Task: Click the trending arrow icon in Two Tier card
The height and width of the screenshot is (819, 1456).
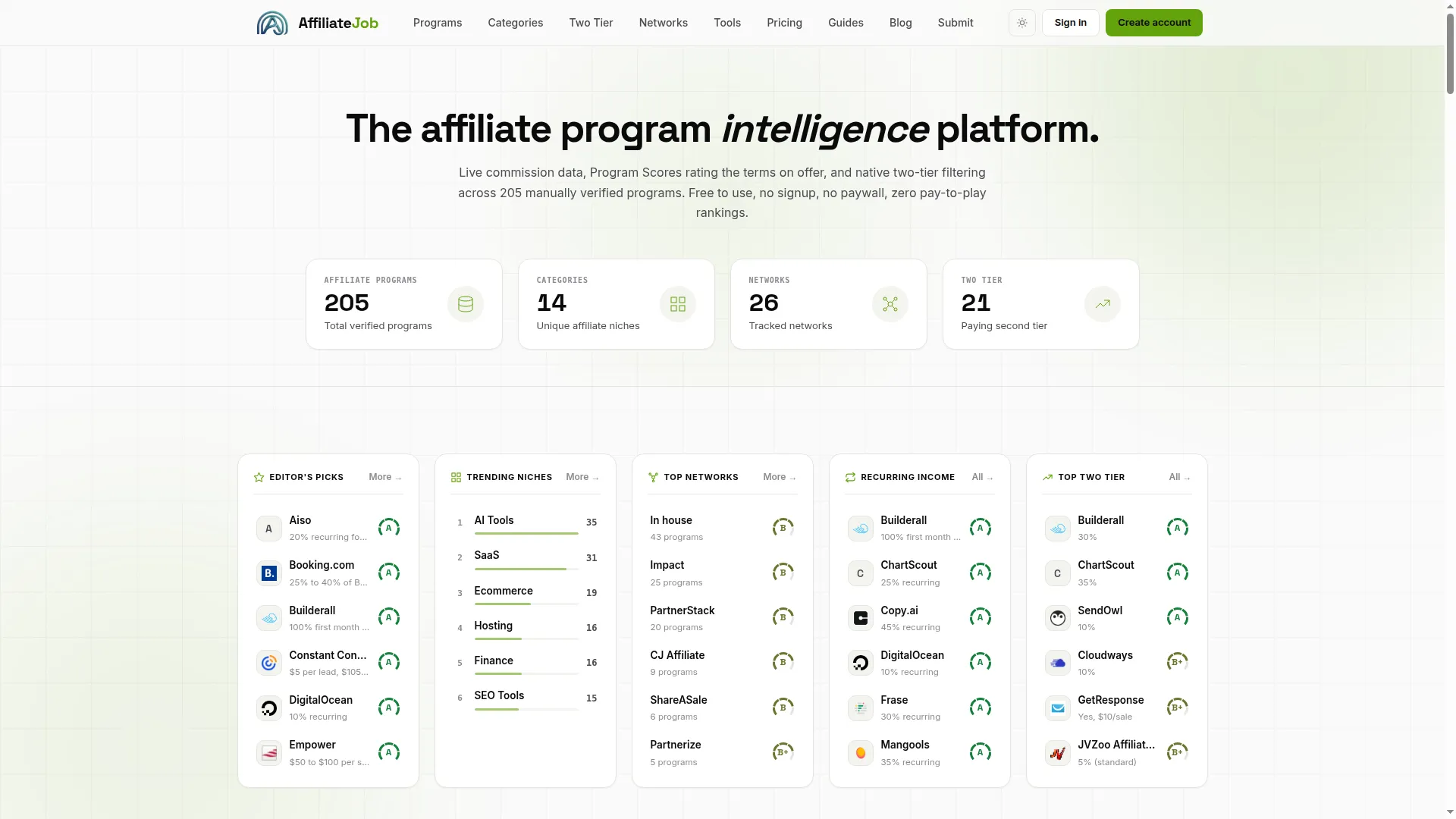Action: point(1103,304)
